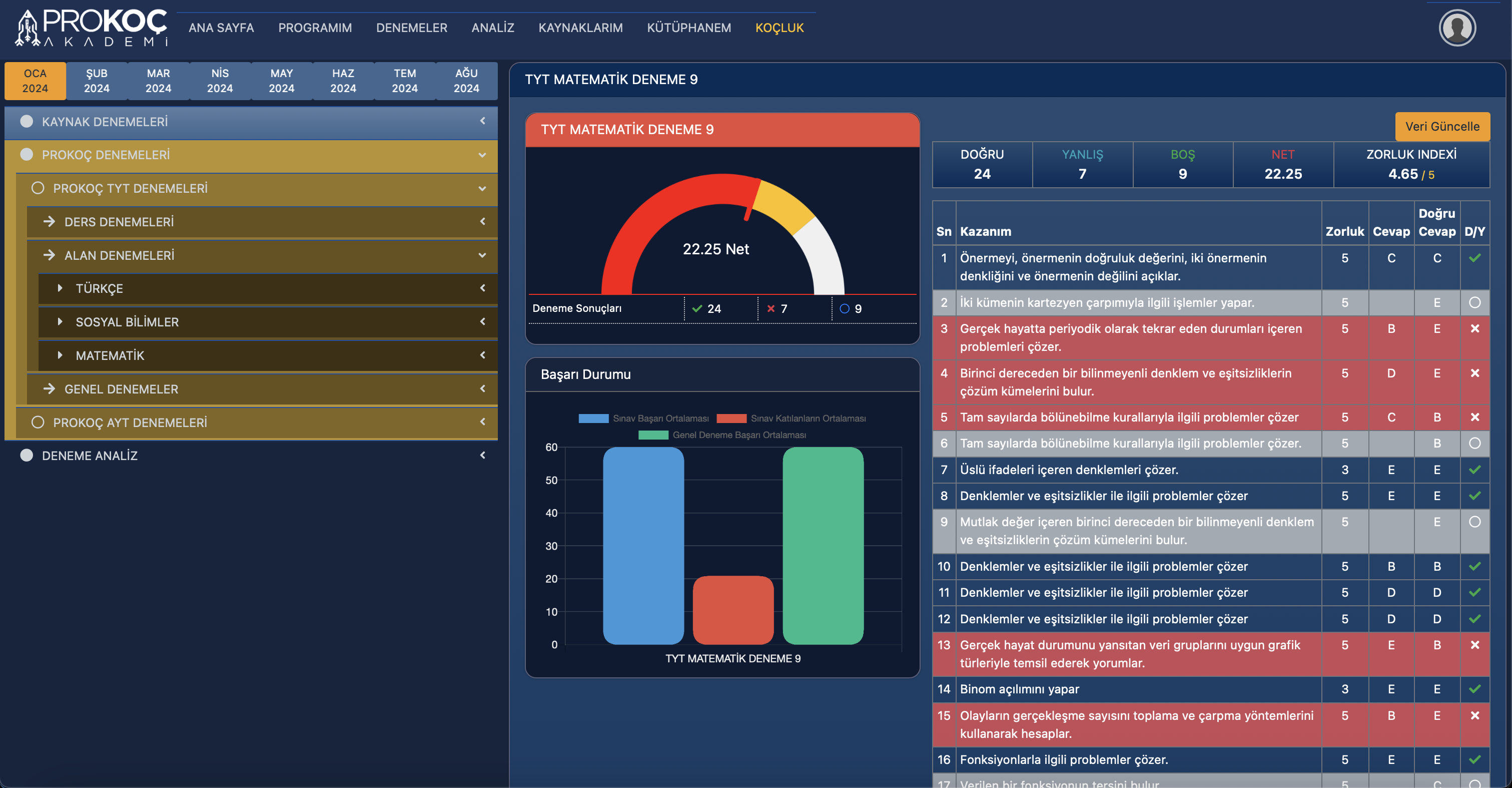This screenshot has height=788, width=1512.
Task: Select the KAYNAK DENEMELERİ radio bullet
Action: (x=27, y=121)
